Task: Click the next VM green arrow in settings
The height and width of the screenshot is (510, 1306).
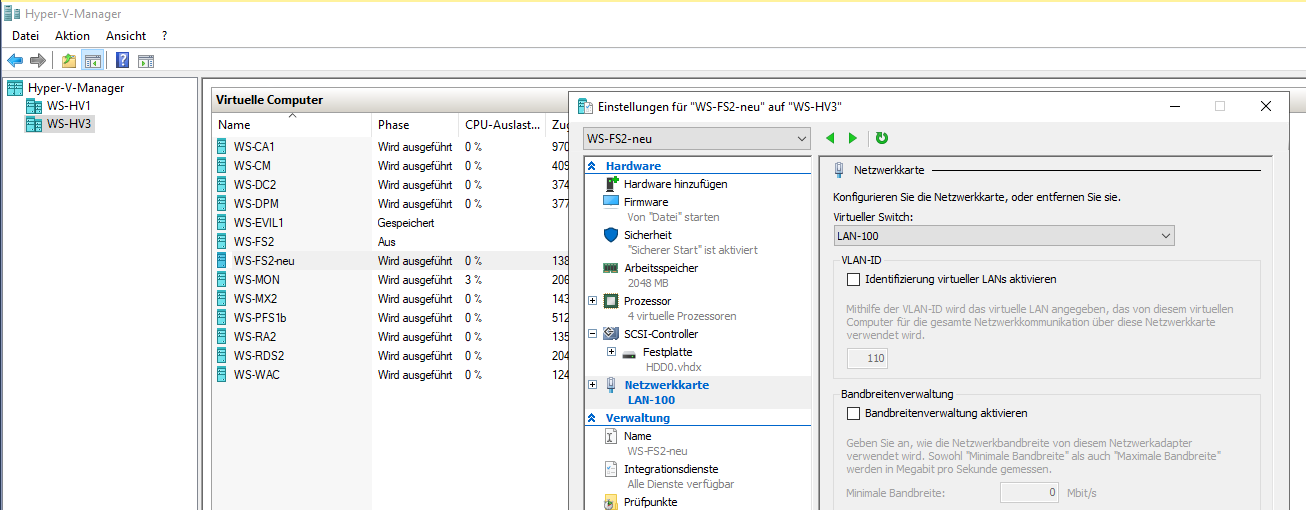Action: pos(853,138)
